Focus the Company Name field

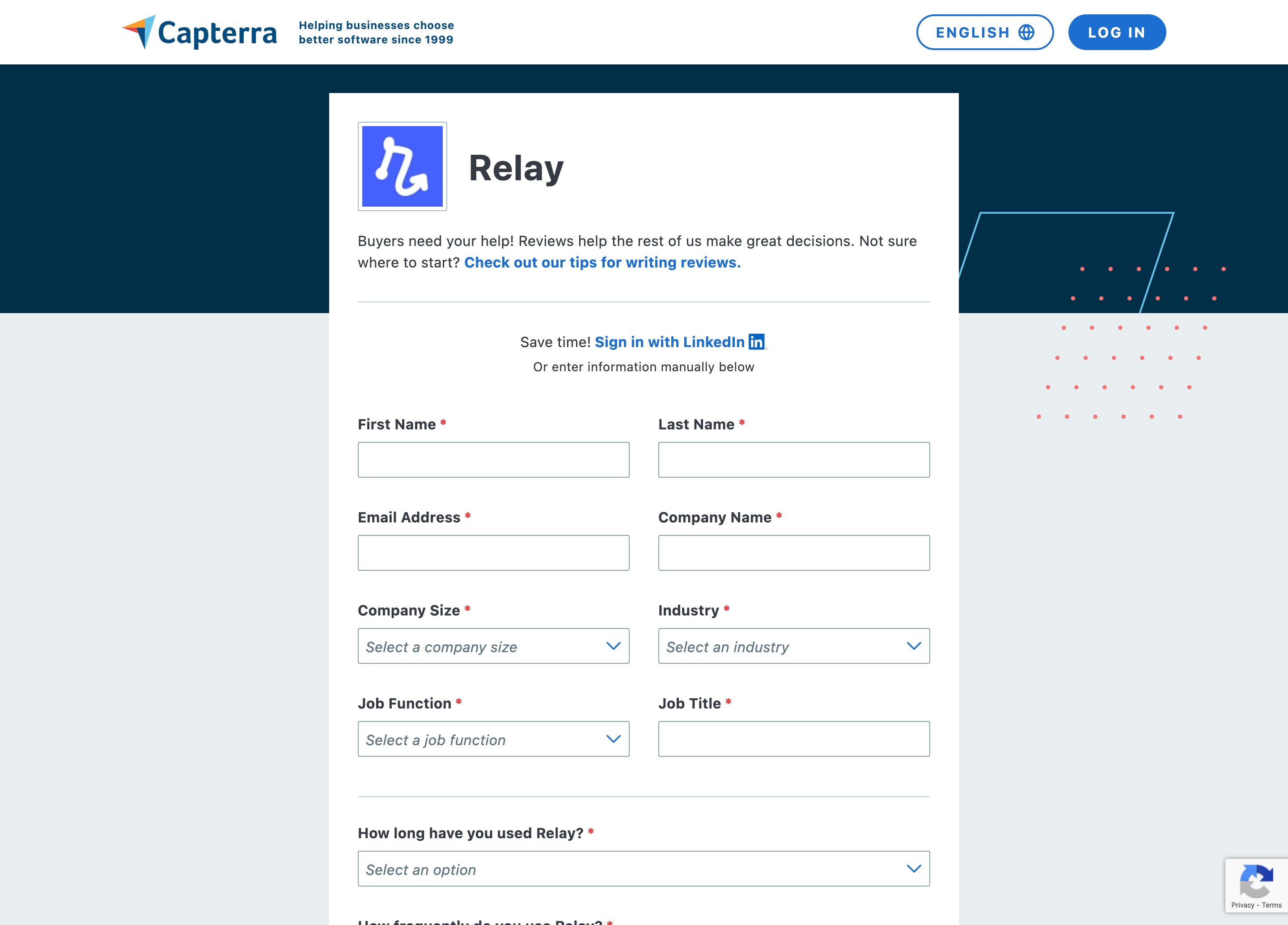click(794, 553)
